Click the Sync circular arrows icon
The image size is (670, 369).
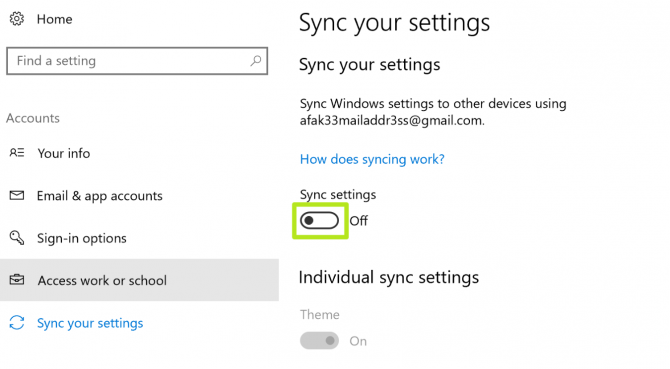click(17, 322)
